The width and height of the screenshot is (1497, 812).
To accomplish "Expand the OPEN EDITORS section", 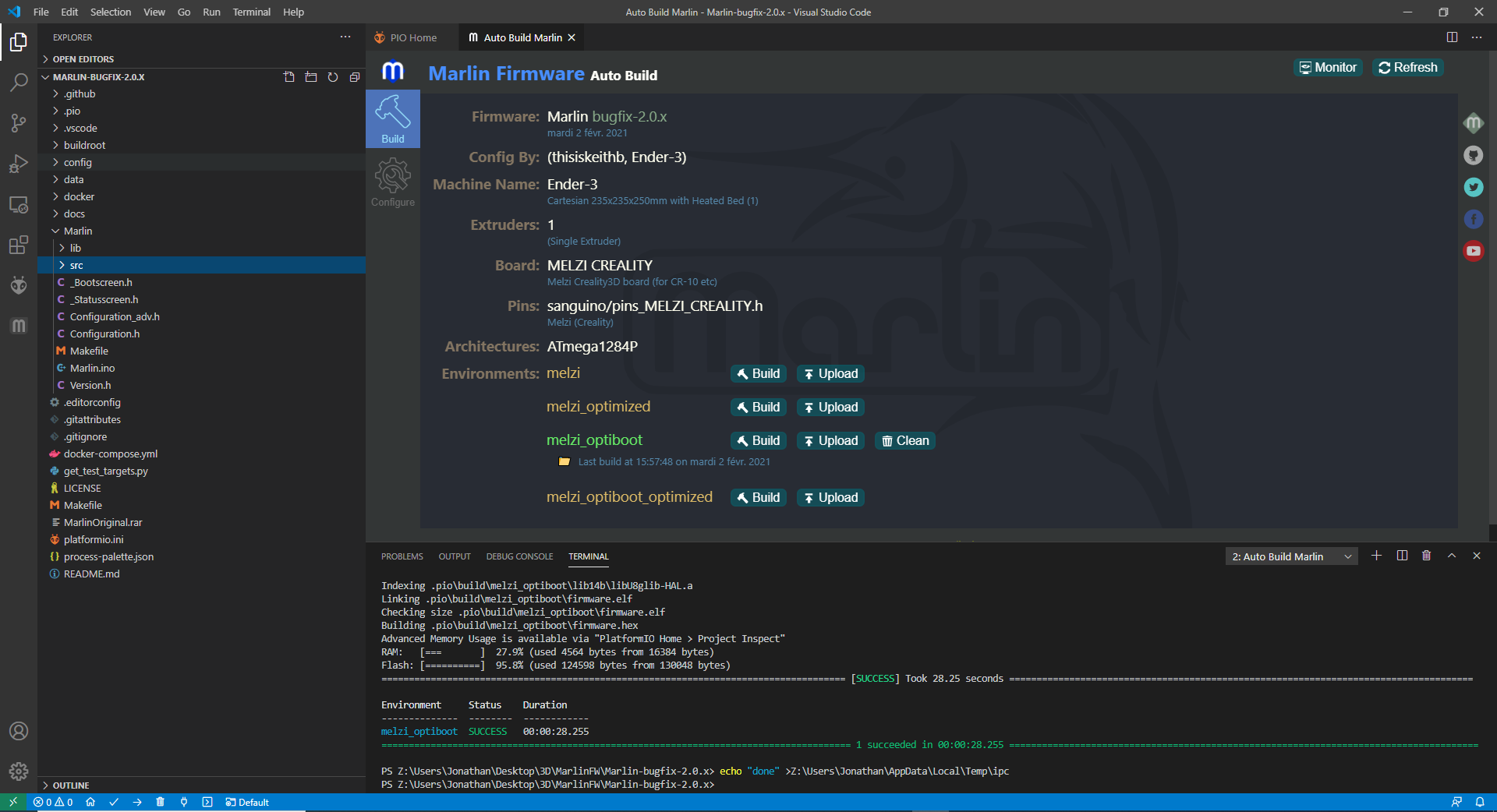I will [201, 59].
